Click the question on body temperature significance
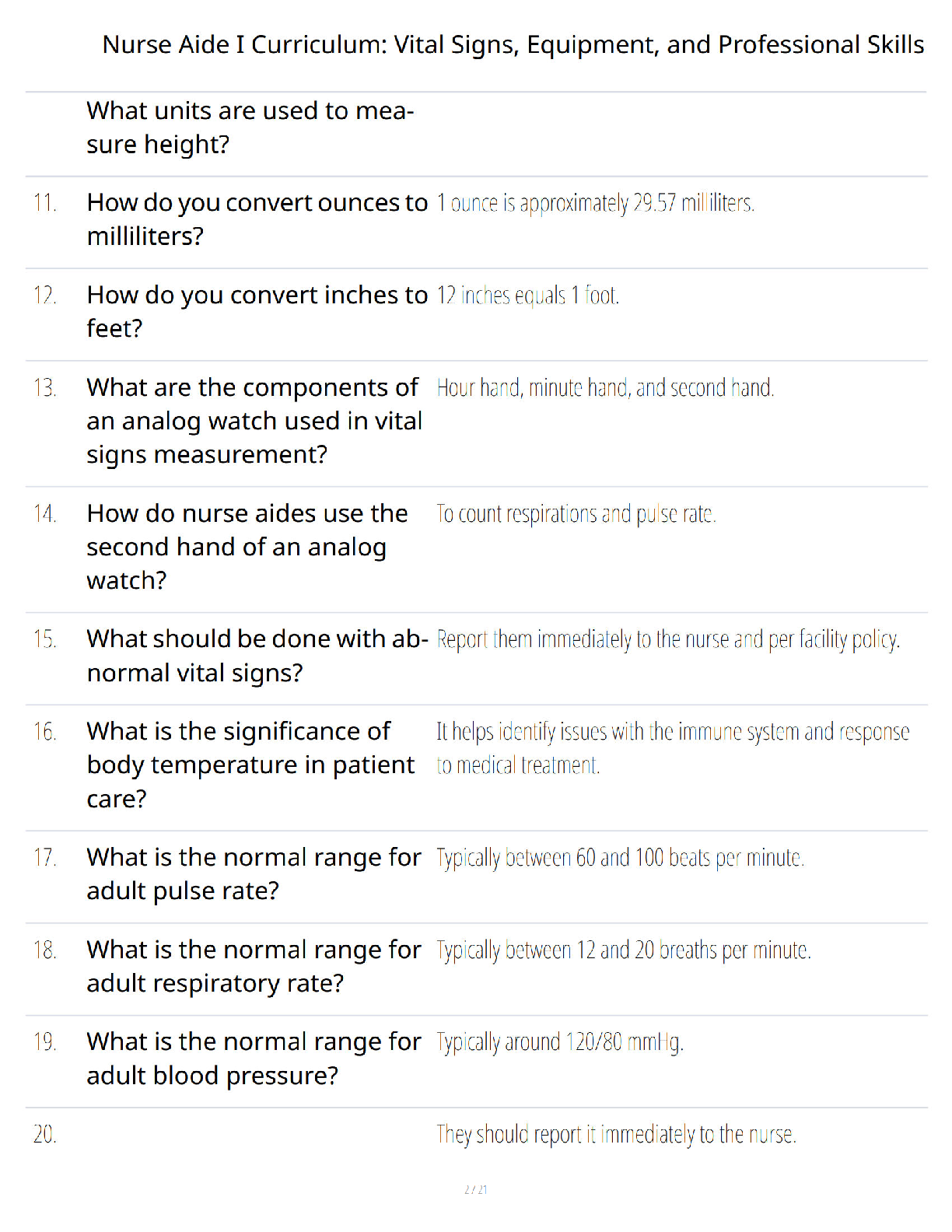The height and width of the screenshot is (1232, 952). (250, 765)
